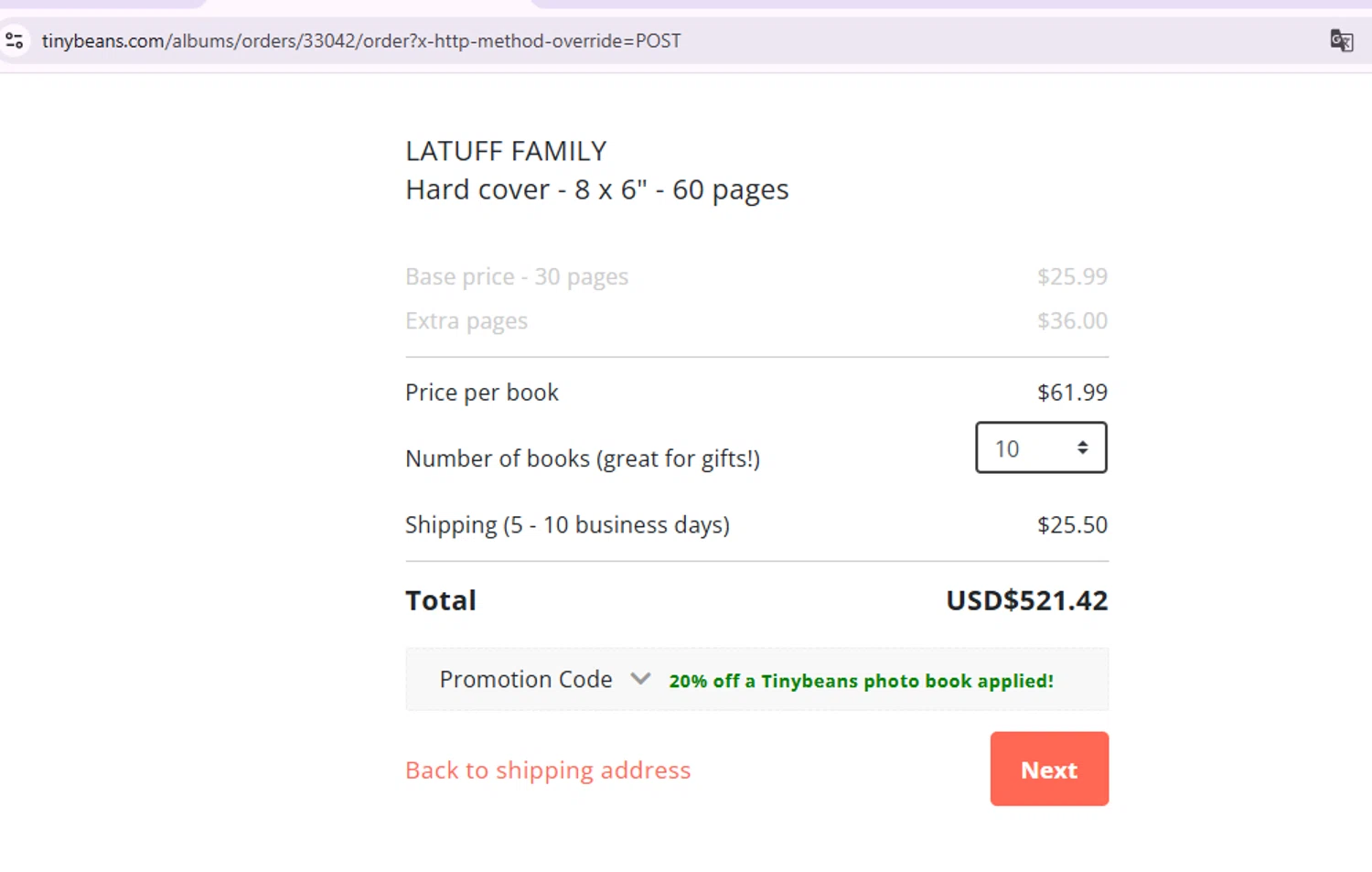Click the Promotion Code label

tap(526, 679)
